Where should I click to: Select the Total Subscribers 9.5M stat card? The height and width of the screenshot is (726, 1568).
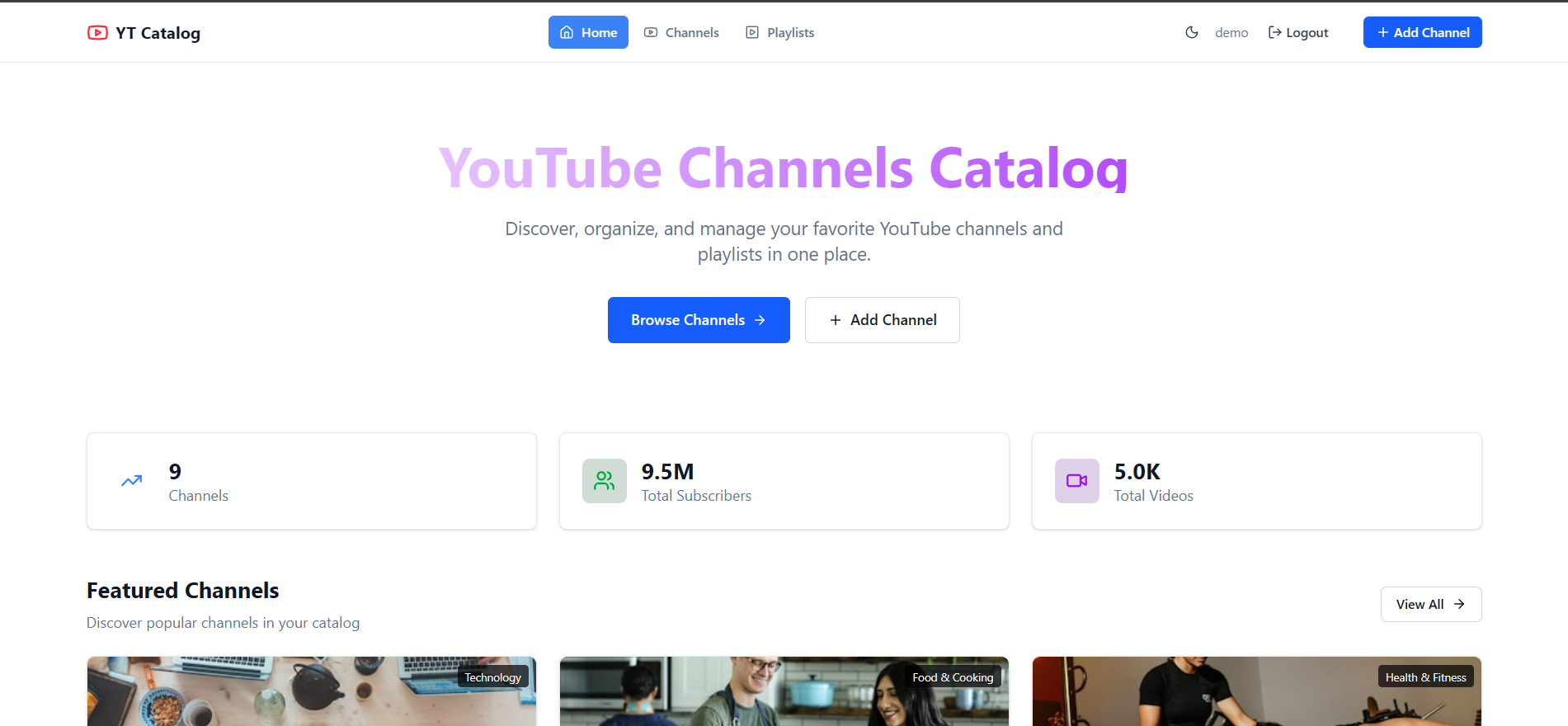point(784,481)
